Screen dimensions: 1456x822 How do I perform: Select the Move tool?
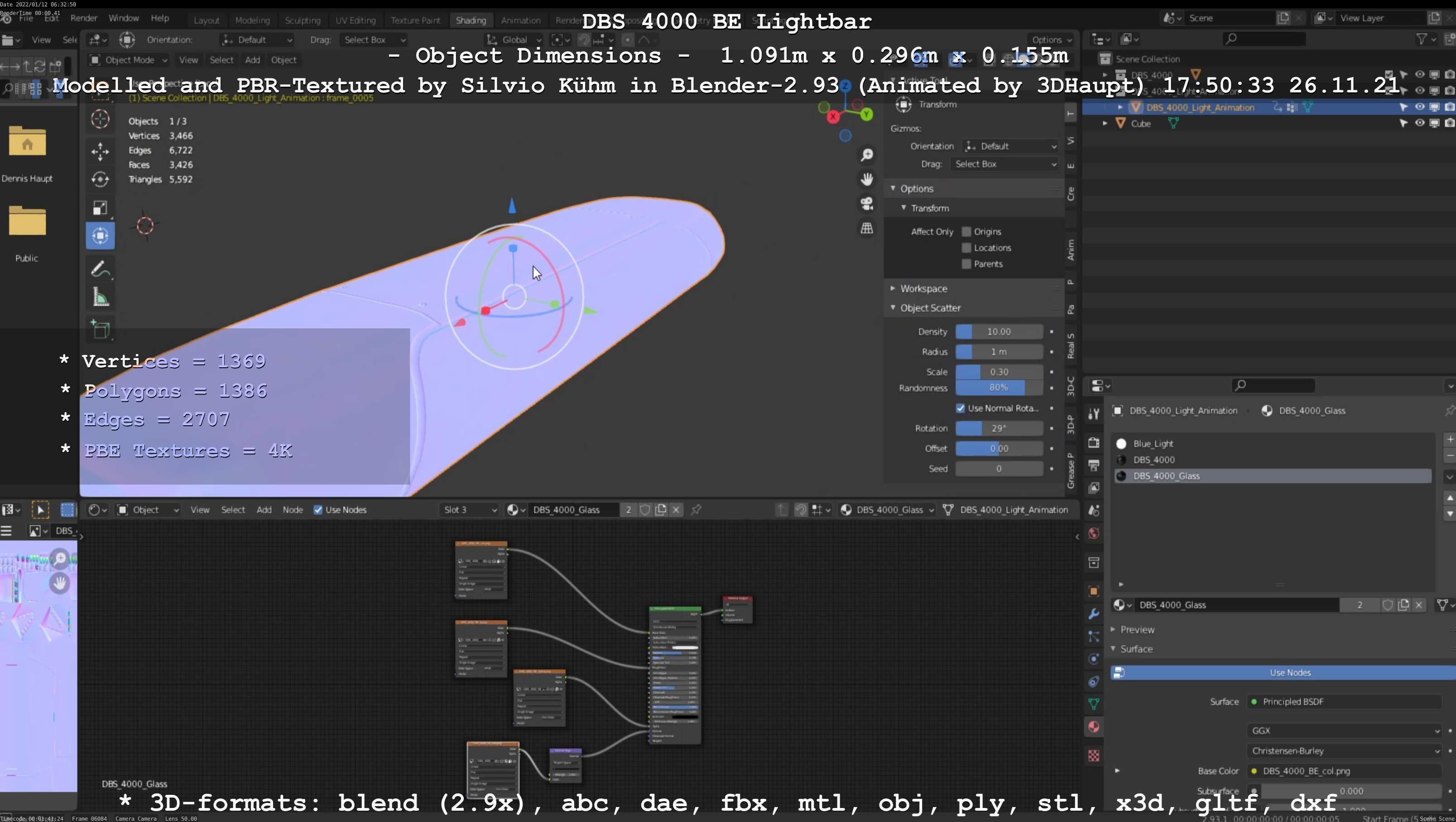(100, 151)
